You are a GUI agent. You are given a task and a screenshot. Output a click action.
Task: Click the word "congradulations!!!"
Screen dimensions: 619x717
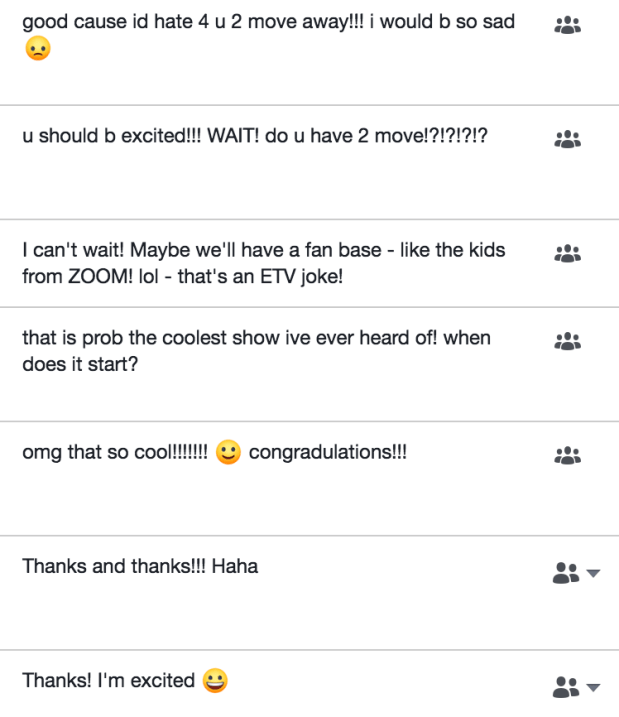coord(328,453)
